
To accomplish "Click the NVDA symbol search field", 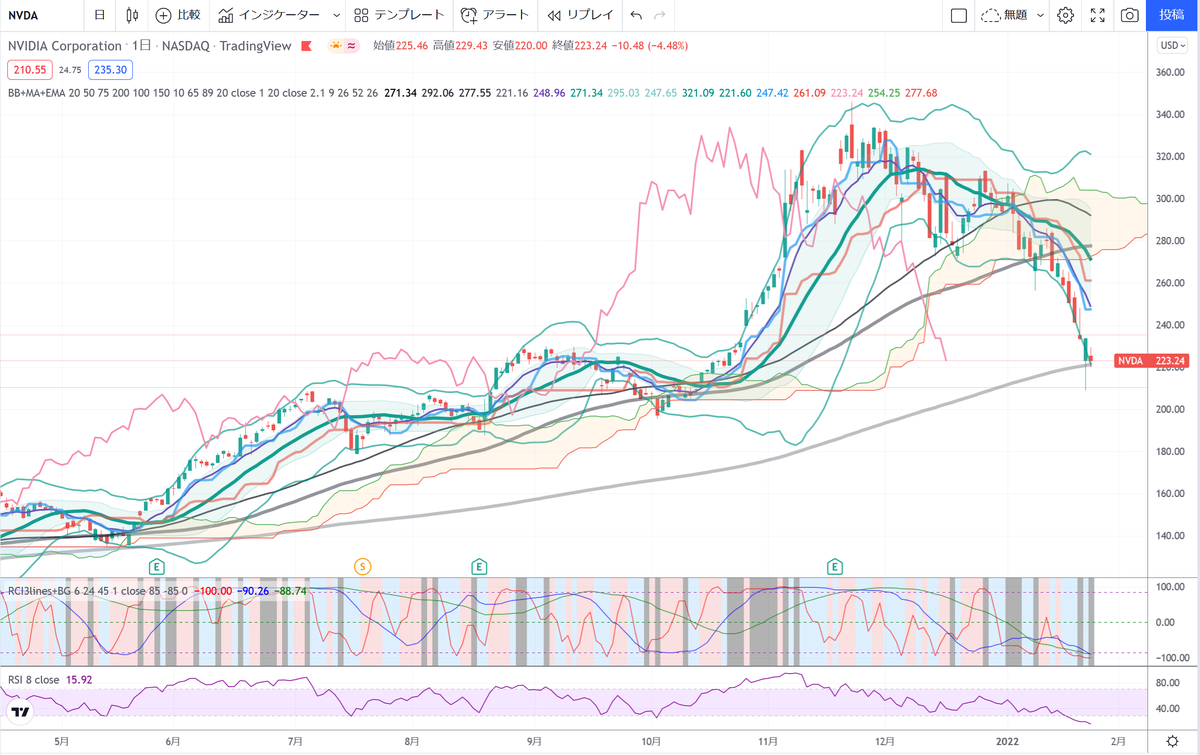I will point(40,15).
